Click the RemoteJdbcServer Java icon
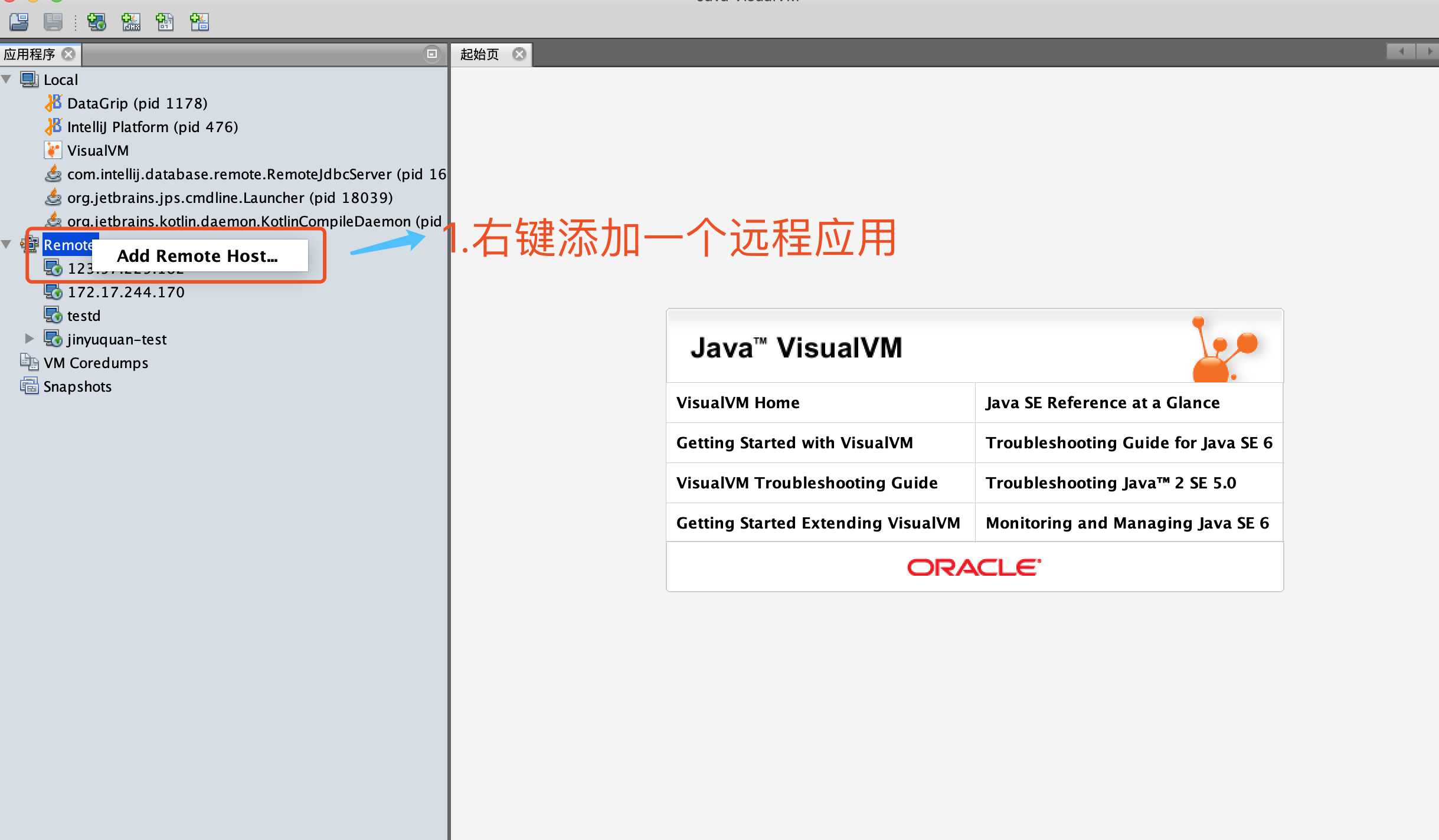 pyautogui.click(x=53, y=174)
